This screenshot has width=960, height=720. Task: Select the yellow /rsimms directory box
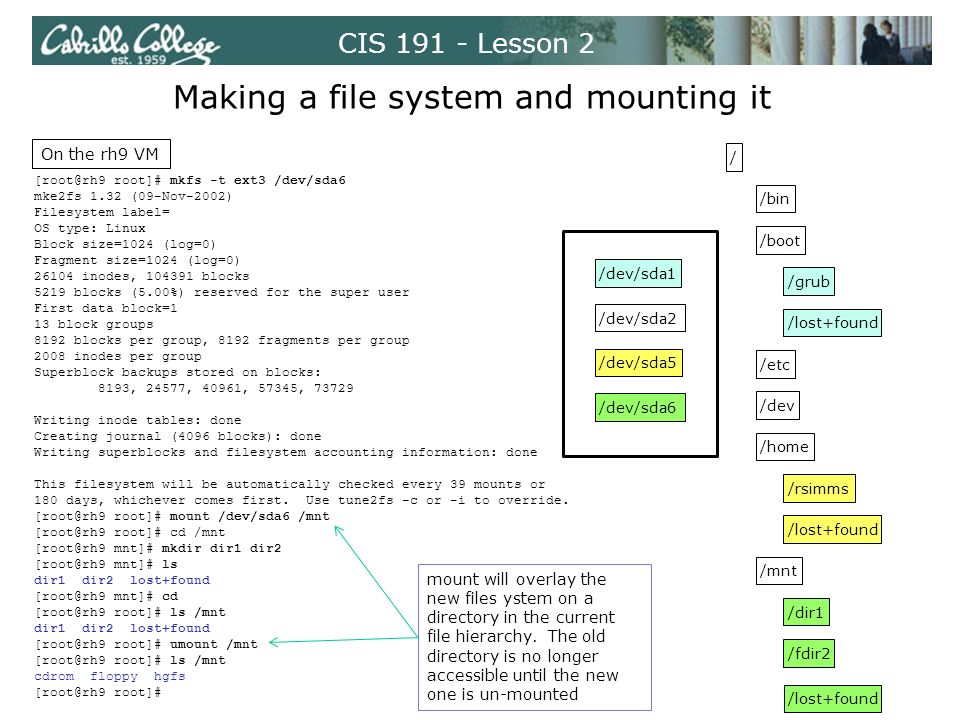[x=819, y=489]
